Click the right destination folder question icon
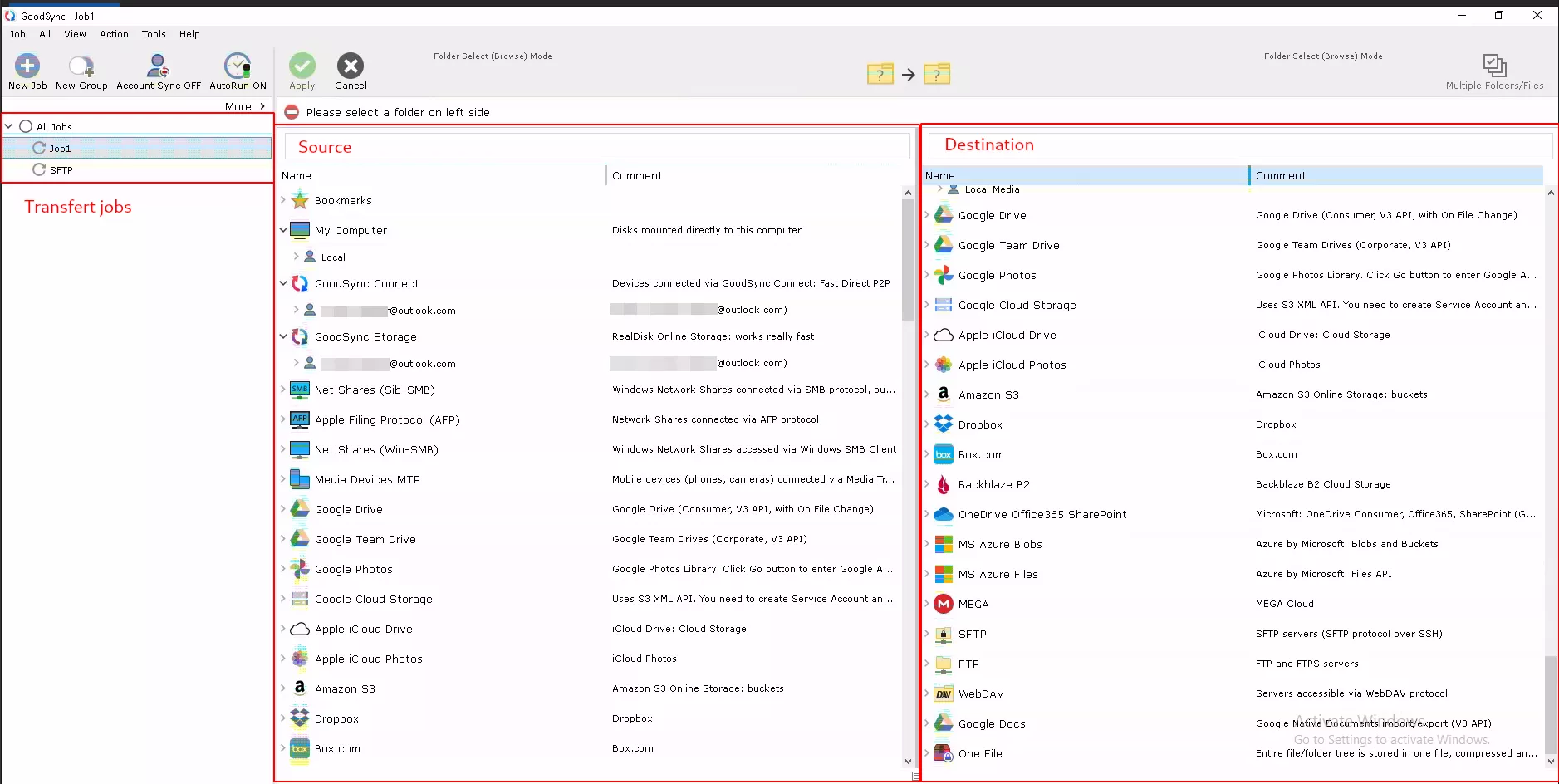1559x784 pixels. pyautogui.click(x=937, y=74)
